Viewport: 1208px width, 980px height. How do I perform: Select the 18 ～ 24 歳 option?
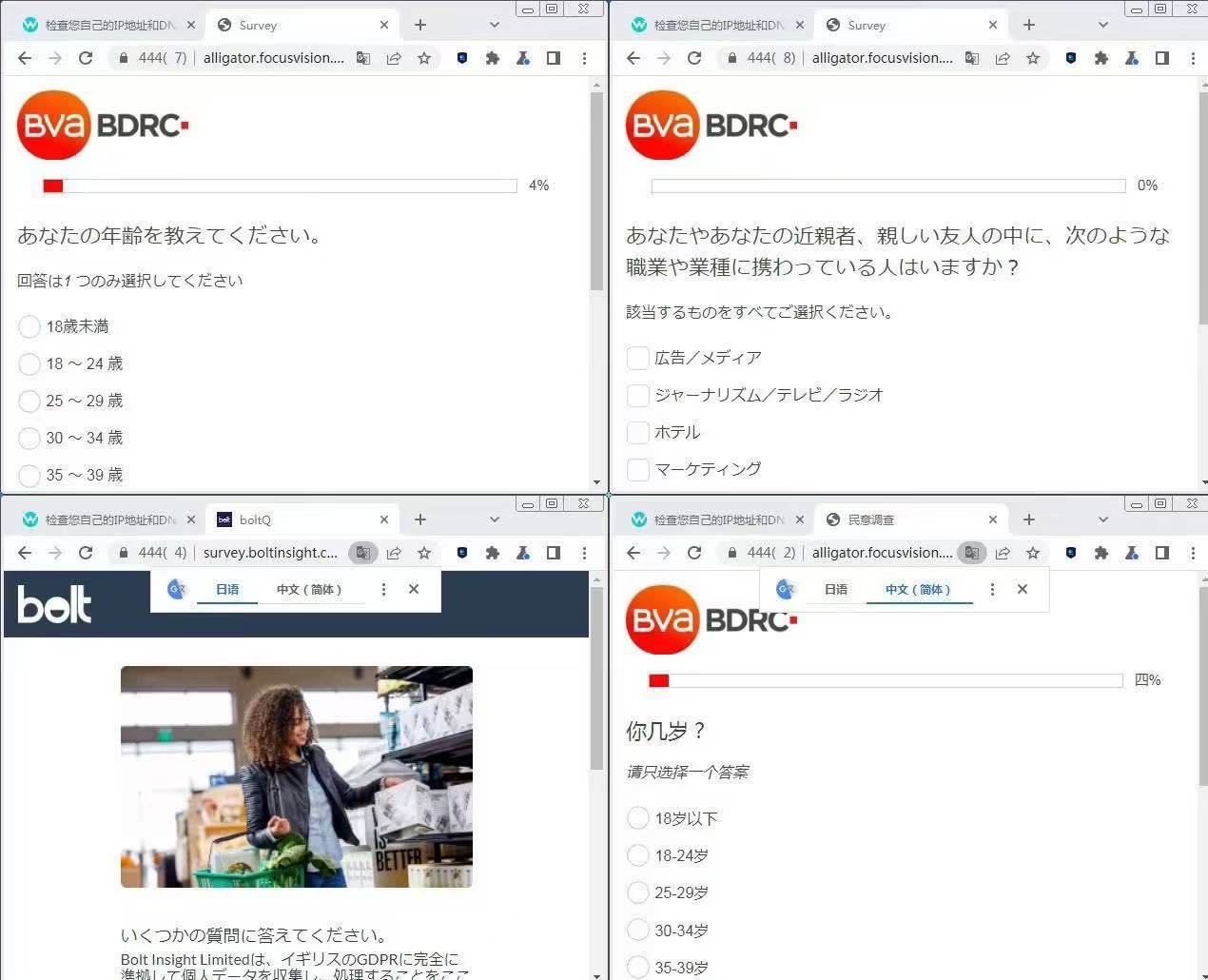coord(29,363)
